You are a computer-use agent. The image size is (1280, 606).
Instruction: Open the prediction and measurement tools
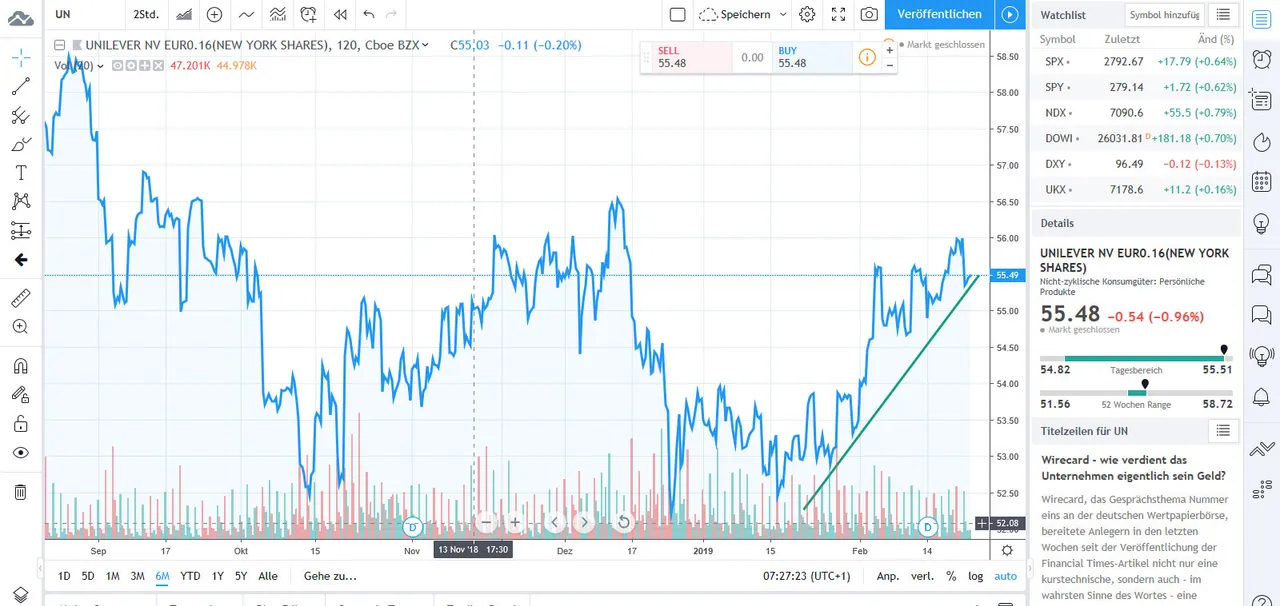(x=20, y=231)
